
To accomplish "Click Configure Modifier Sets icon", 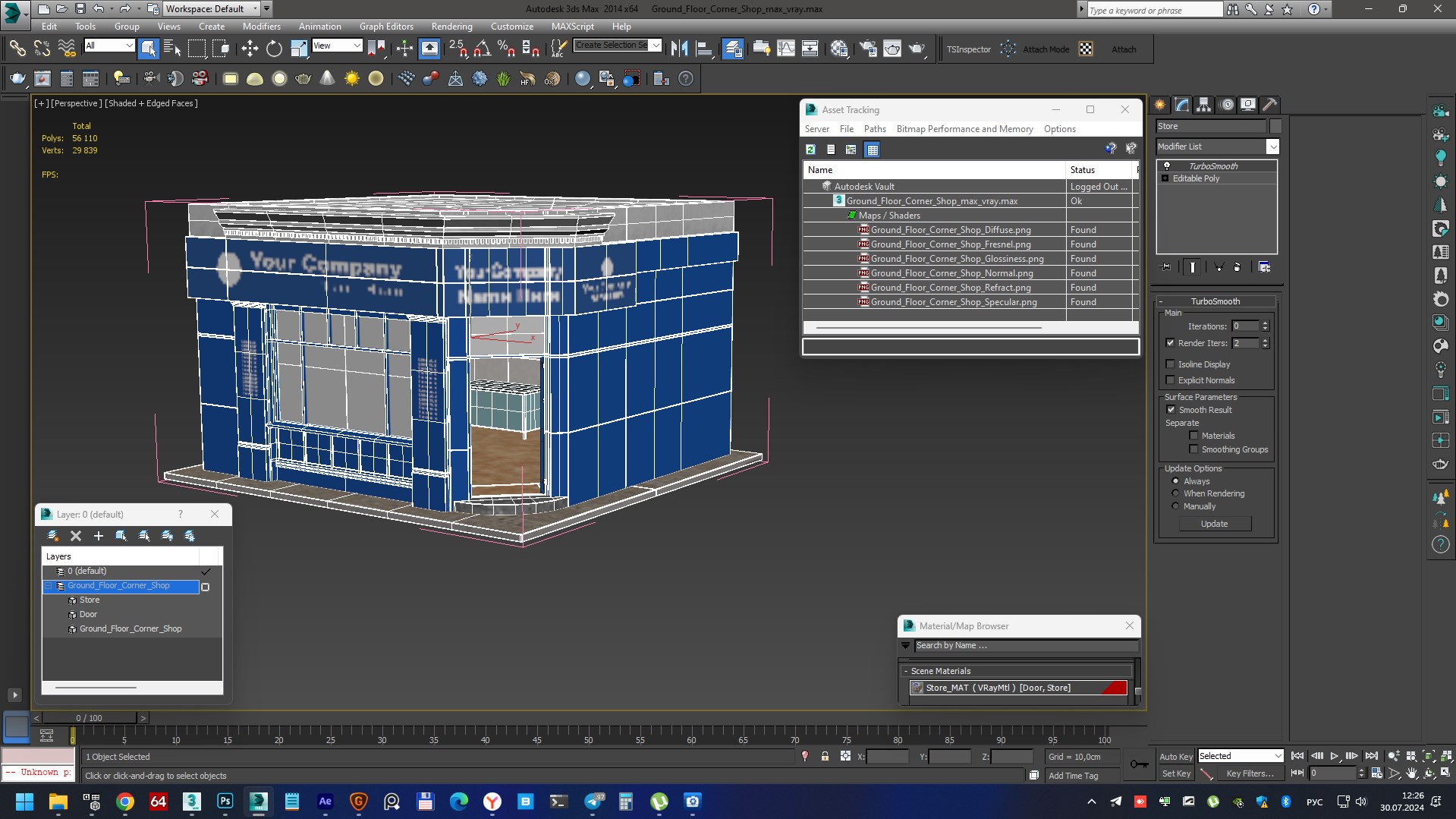I will (1265, 267).
